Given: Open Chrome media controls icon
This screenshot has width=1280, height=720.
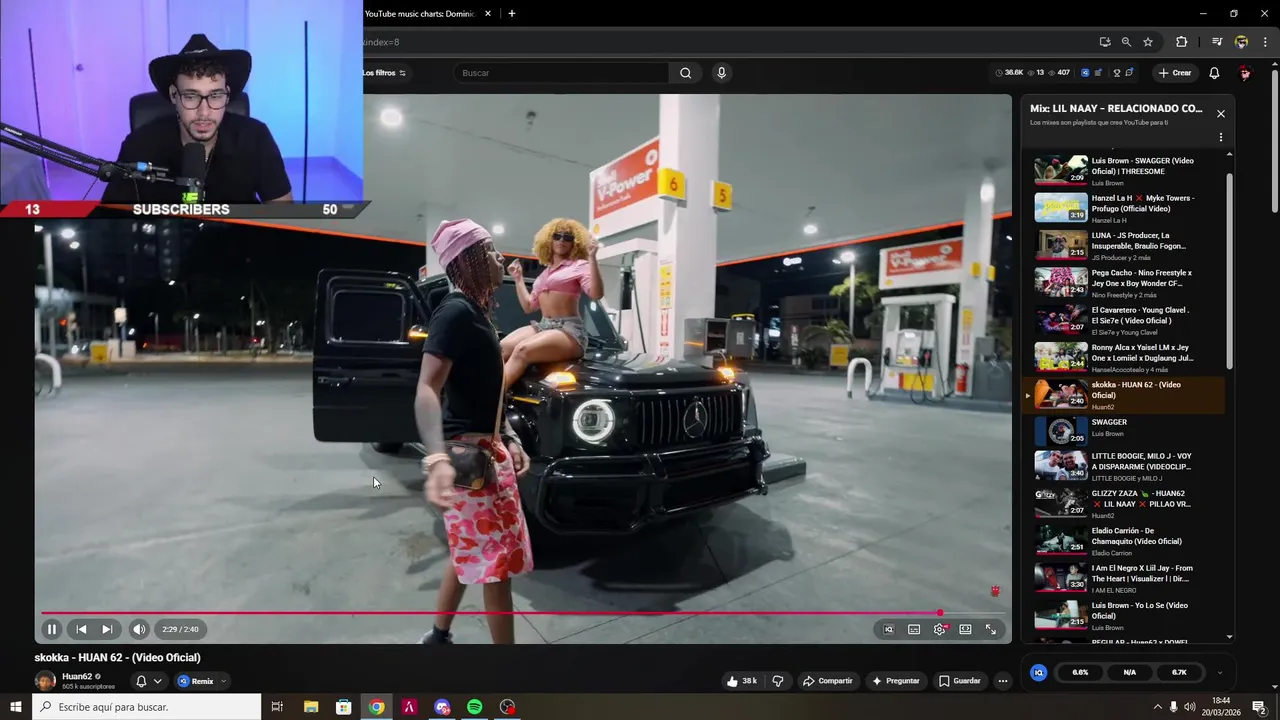Looking at the screenshot, I should (x=1217, y=42).
